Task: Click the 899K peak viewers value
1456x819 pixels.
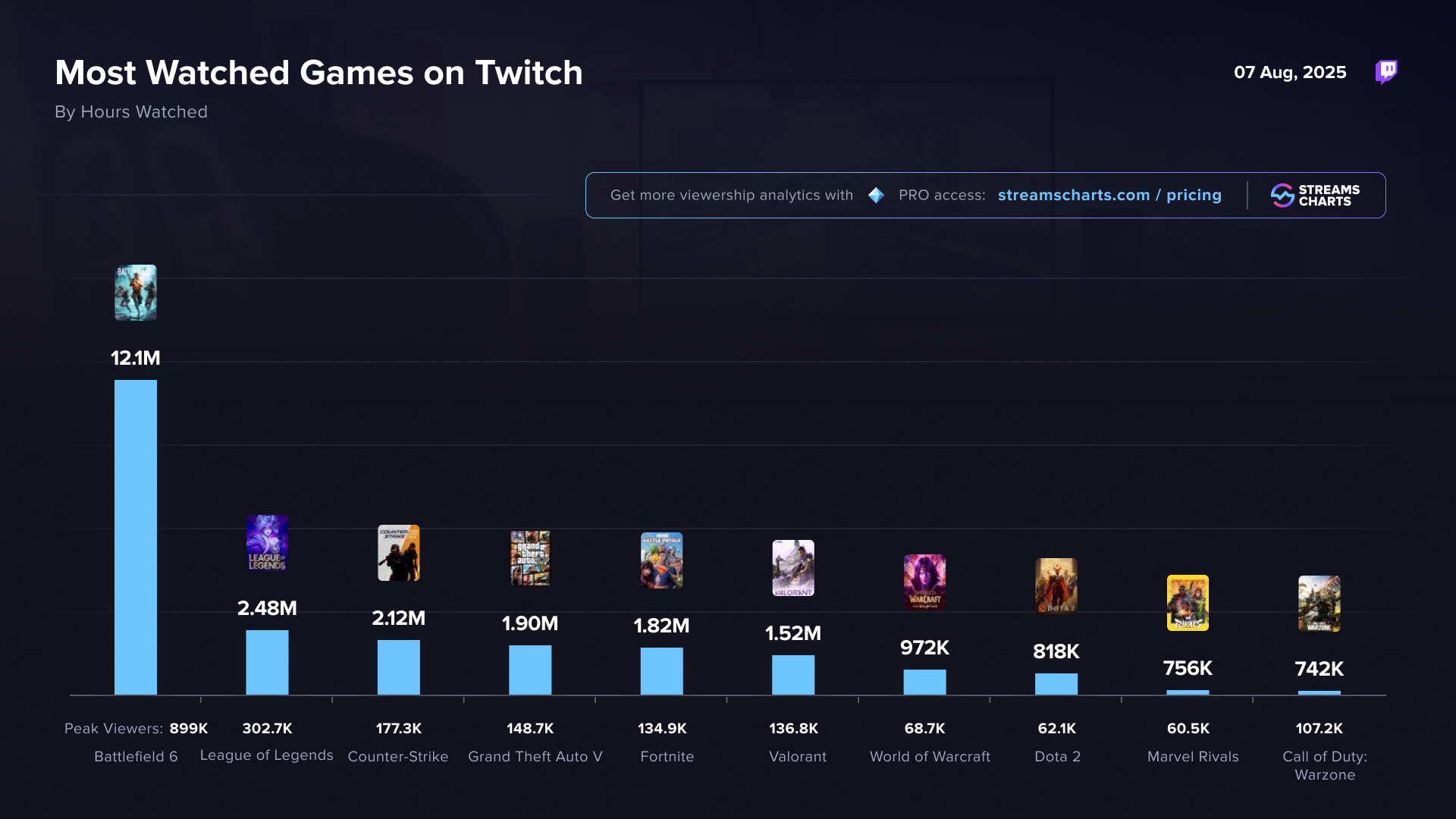Action: click(x=189, y=729)
